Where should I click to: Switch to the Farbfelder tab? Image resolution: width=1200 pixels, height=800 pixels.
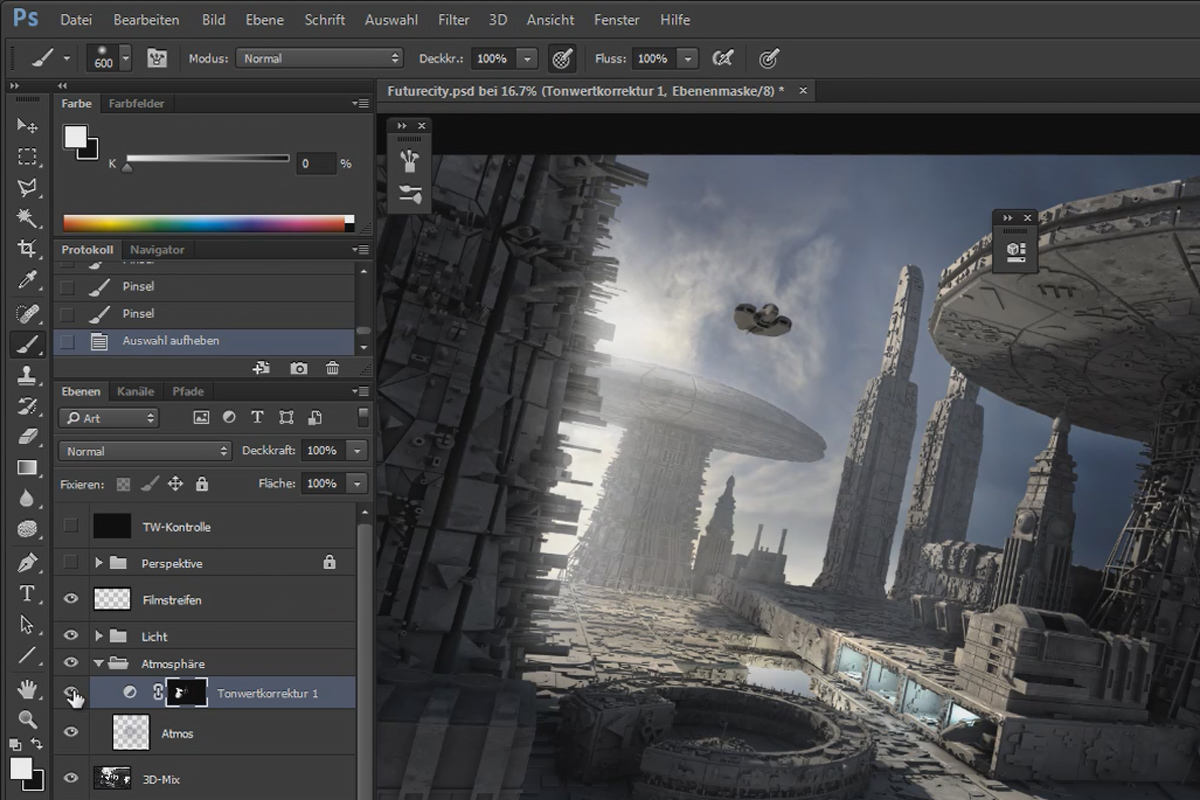136,103
